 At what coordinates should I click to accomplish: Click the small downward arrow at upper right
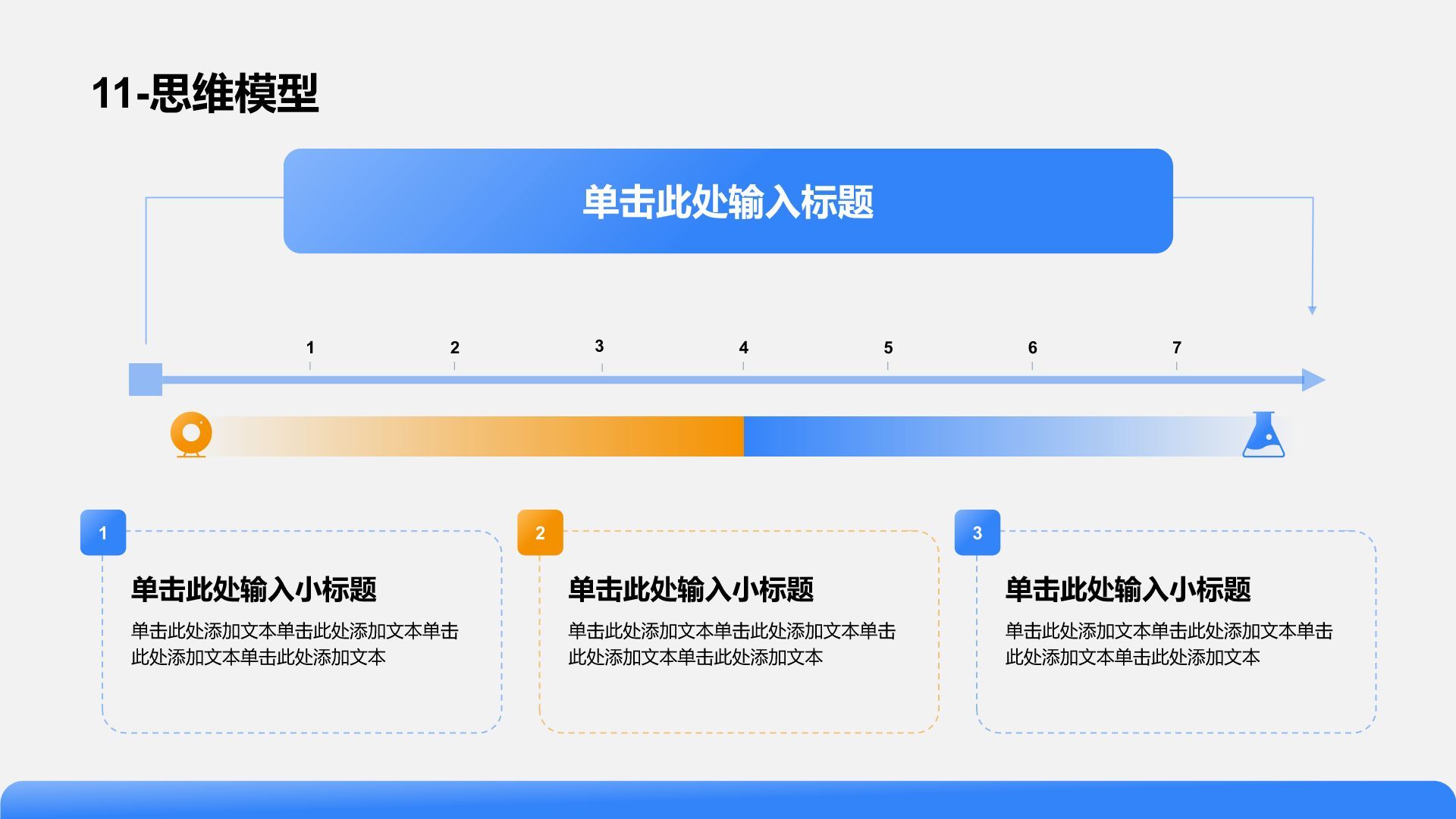[1312, 309]
